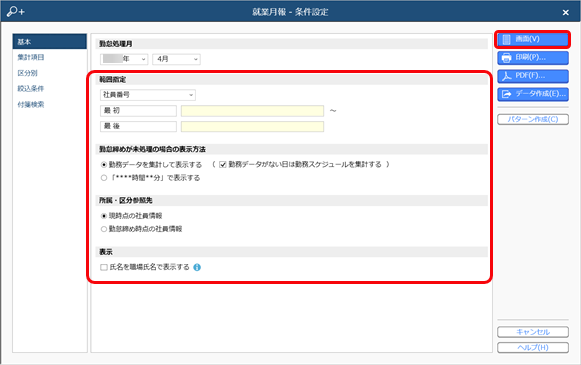Image resolution: width=581 pixels, height=365 pixels.
Task: Click the yellow field beside 最後
Action: click(252, 126)
